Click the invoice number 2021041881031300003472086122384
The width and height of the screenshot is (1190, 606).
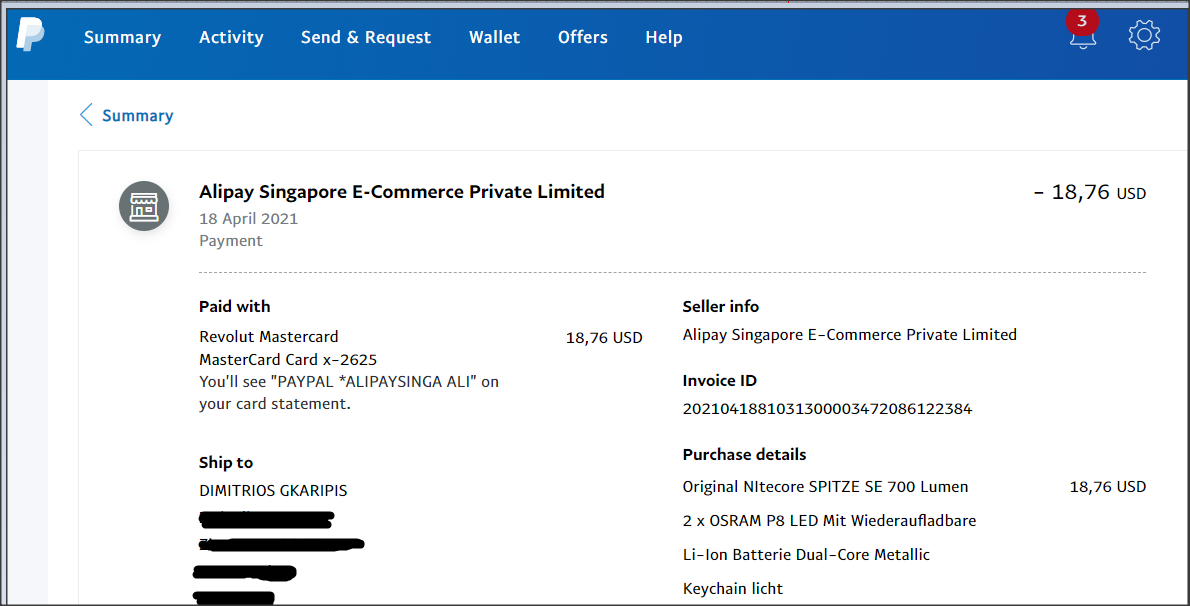pos(827,409)
